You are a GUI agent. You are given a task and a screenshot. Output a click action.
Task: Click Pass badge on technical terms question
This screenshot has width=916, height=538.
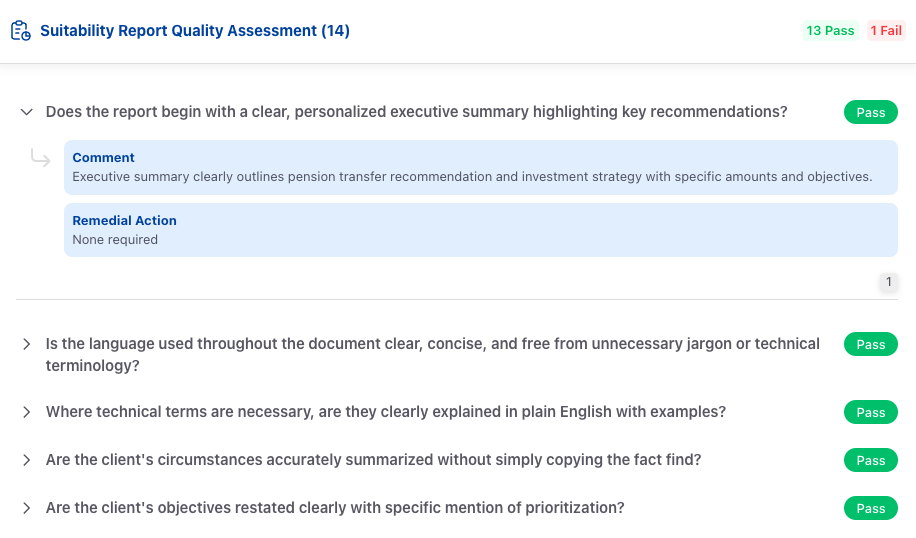pyautogui.click(x=870, y=412)
